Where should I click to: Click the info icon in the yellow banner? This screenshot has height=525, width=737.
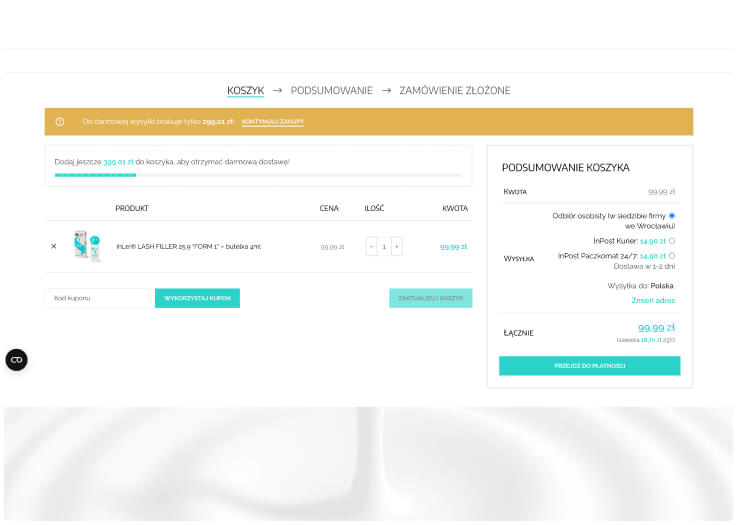pos(60,122)
